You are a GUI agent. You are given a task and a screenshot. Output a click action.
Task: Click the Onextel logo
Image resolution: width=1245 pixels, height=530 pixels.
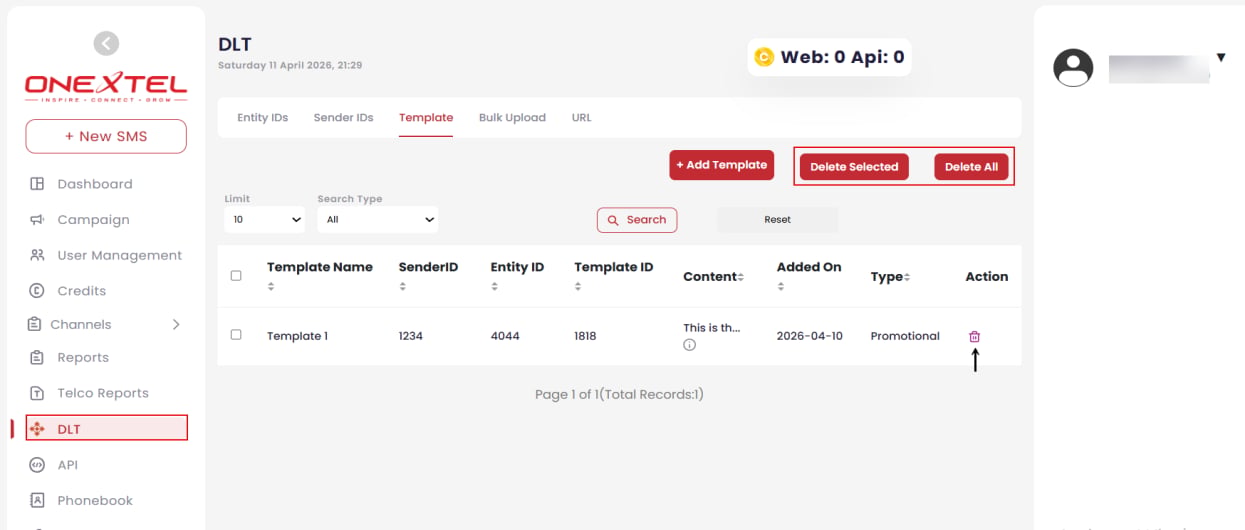(106, 87)
